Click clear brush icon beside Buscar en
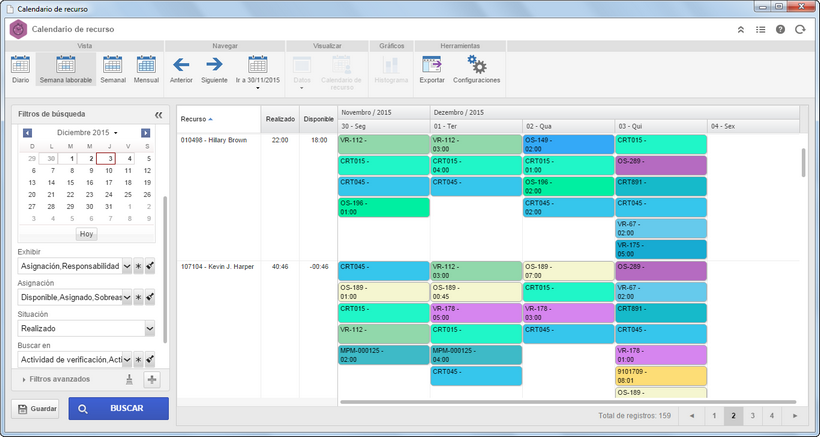 pos(150,360)
